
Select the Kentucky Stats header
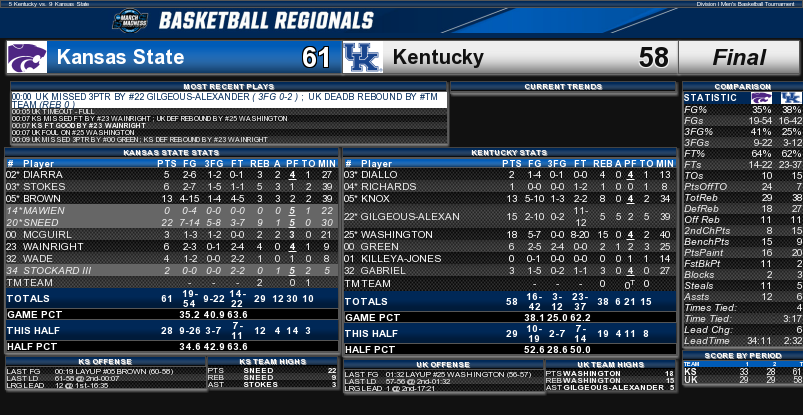click(510, 152)
